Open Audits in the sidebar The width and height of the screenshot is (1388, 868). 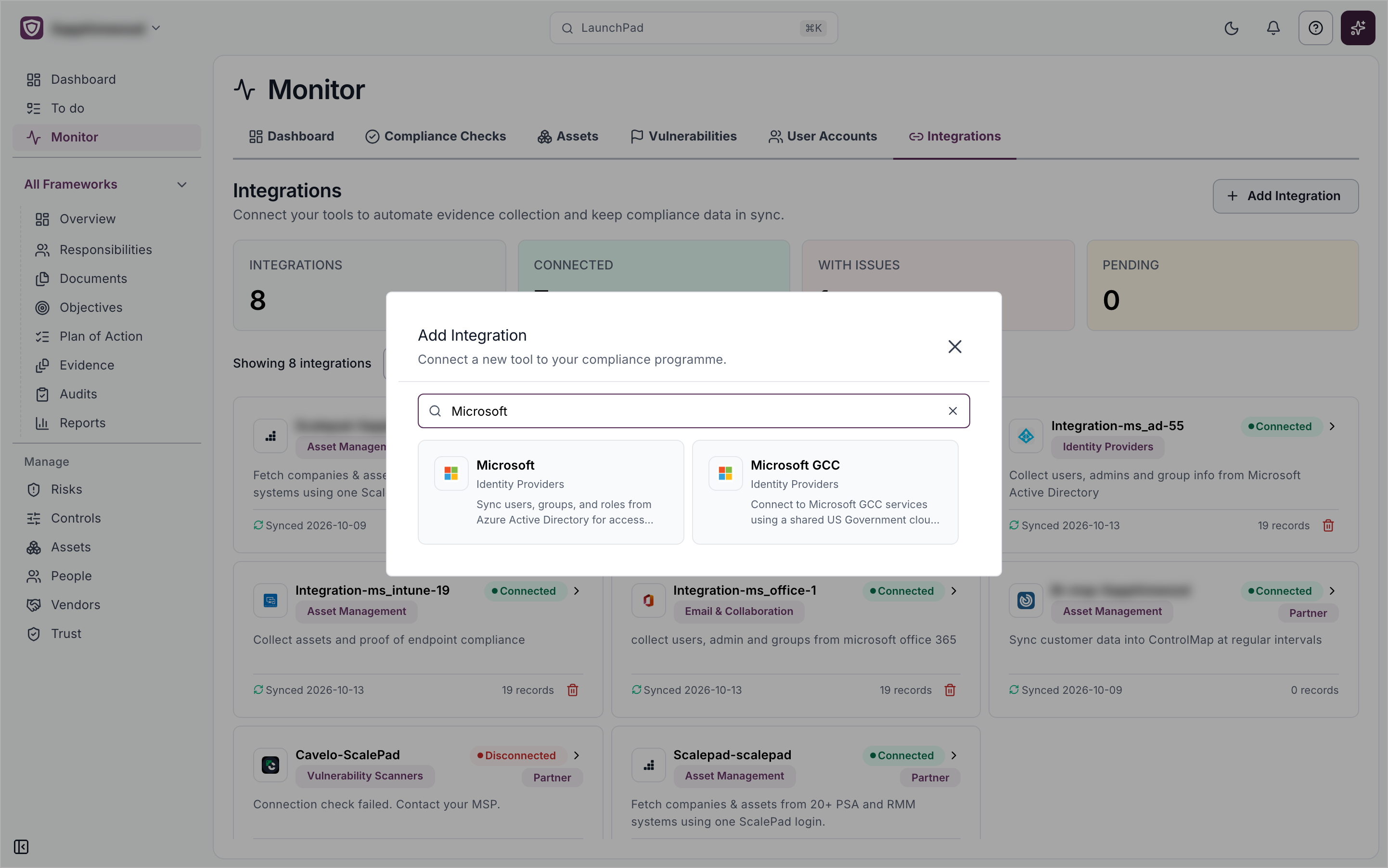pyautogui.click(x=78, y=394)
